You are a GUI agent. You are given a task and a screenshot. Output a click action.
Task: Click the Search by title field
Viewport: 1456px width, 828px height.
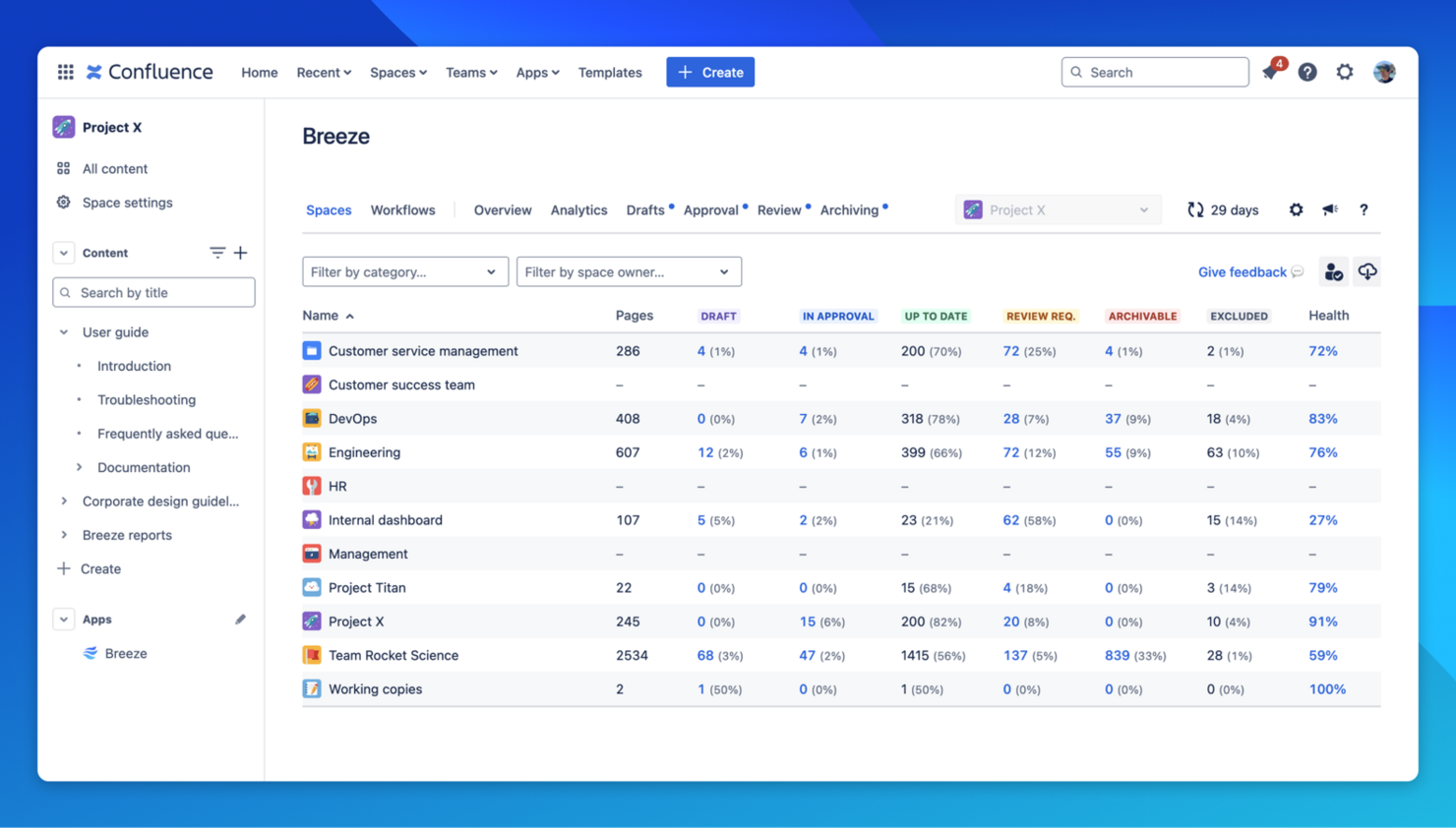(x=153, y=292)
